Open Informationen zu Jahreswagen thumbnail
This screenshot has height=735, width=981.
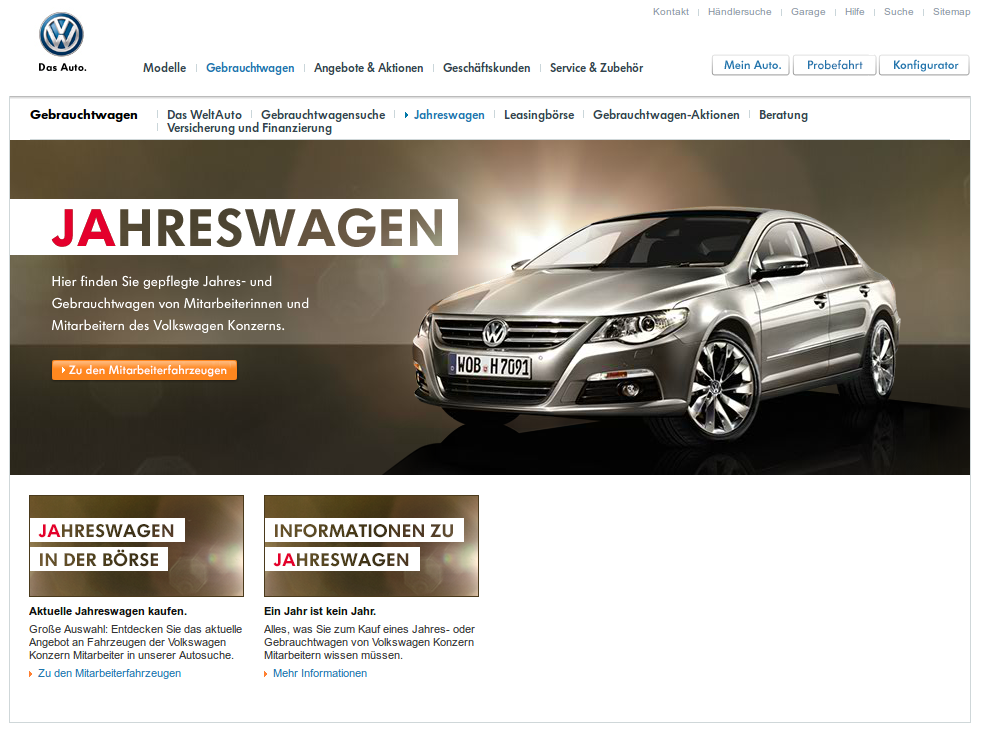[372, 545]
